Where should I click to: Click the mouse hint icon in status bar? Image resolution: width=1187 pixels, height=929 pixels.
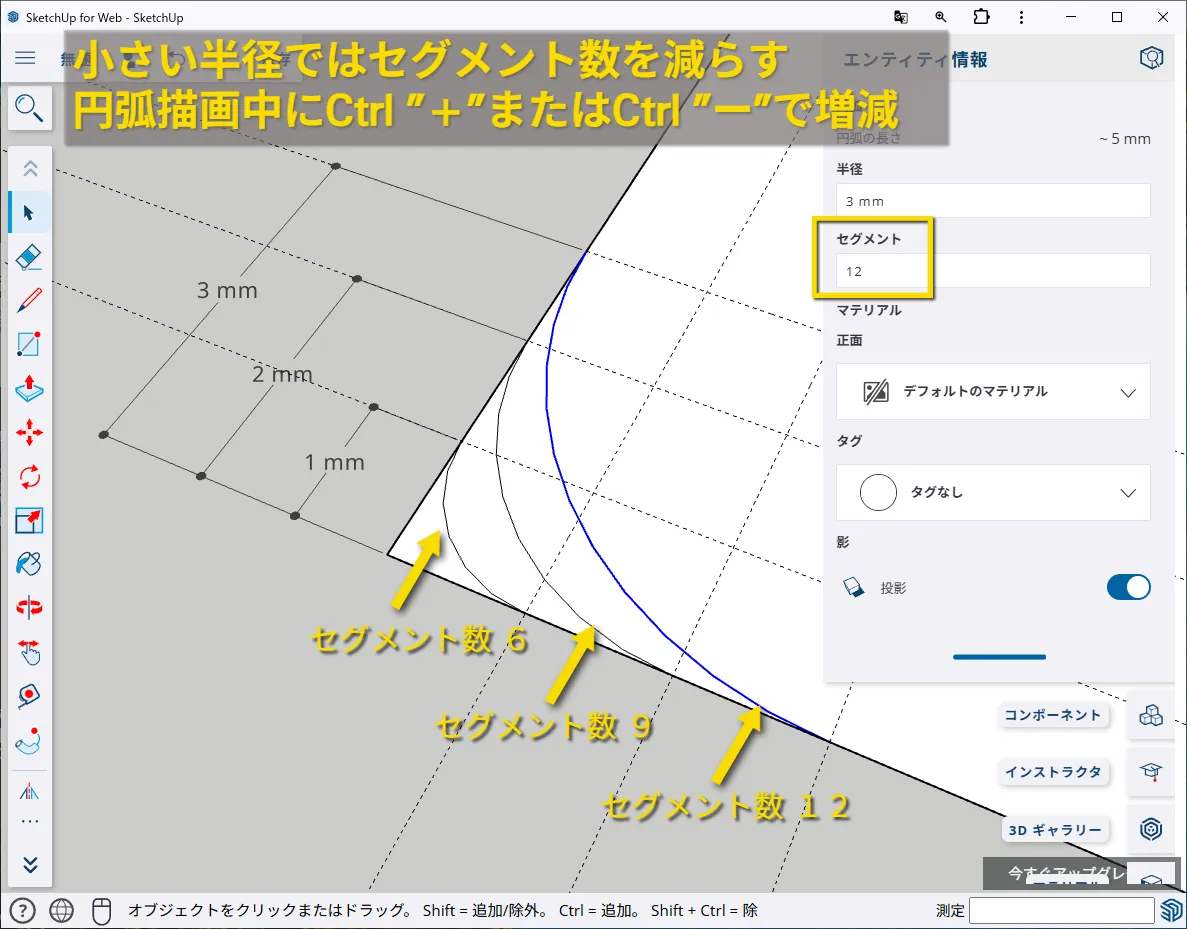pyautogui.click(x=101, y=911)
